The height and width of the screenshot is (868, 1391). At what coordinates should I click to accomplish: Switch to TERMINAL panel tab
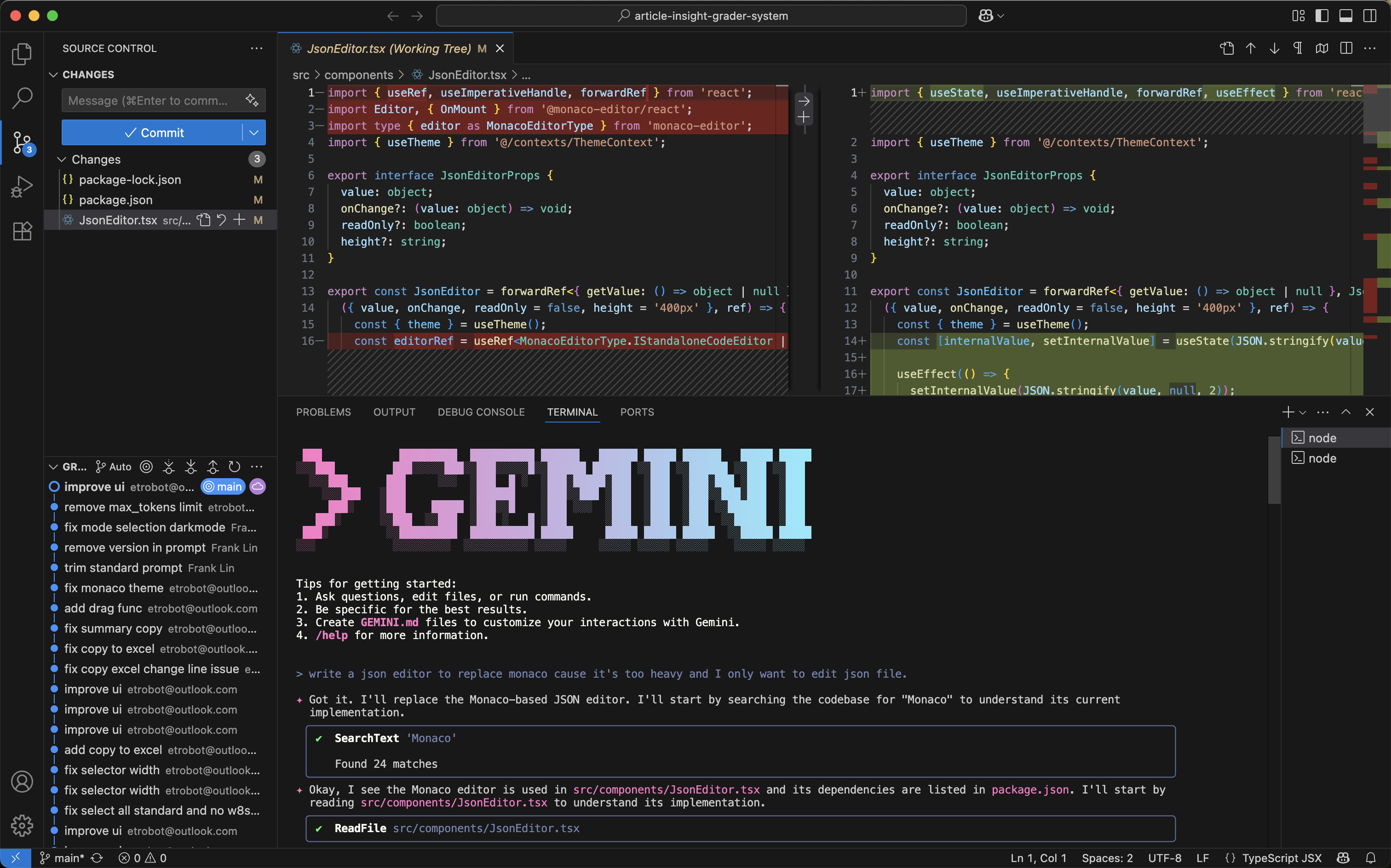click(x=572, y=411)
